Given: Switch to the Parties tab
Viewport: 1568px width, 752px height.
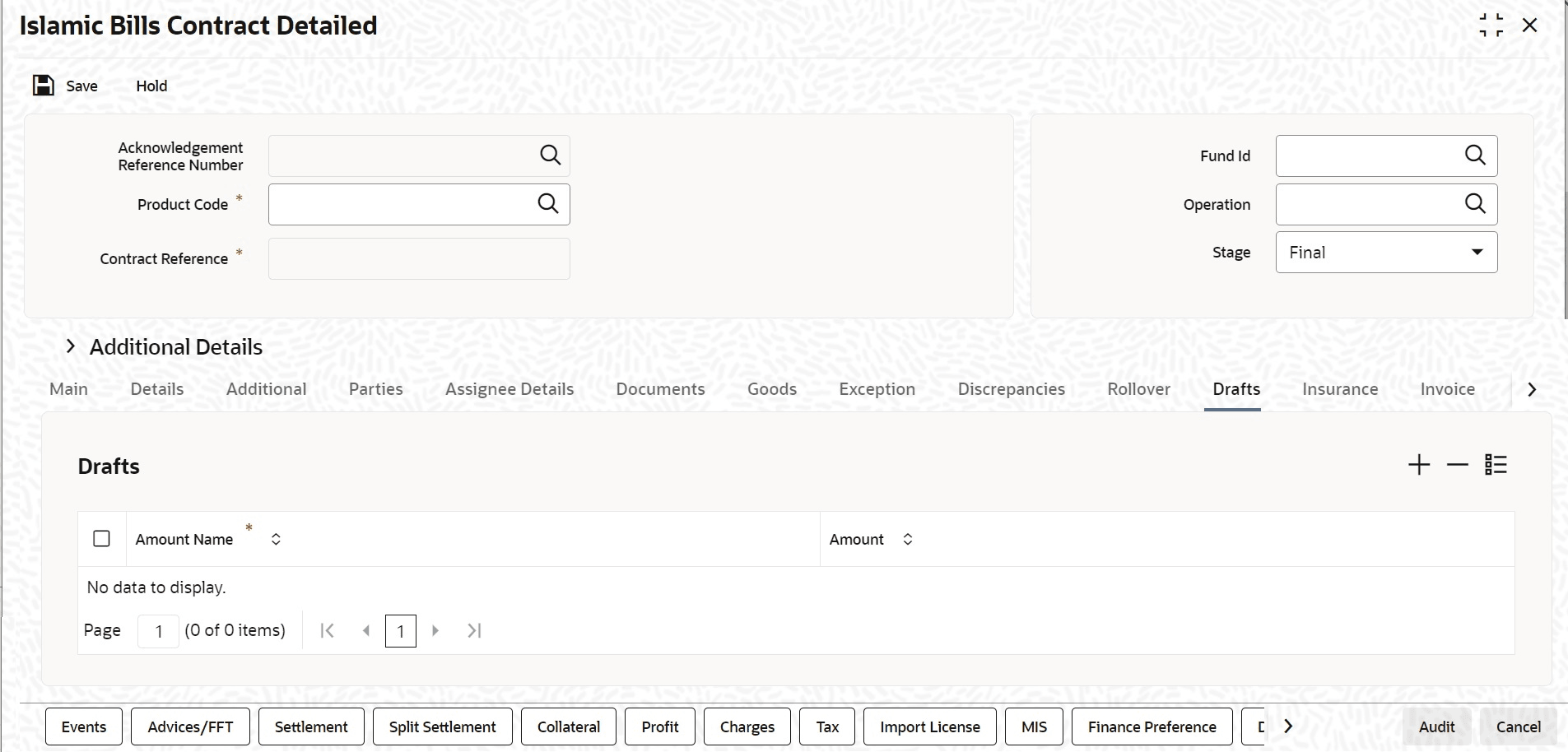Looking at the screenshot, I should tap(376, 389).
